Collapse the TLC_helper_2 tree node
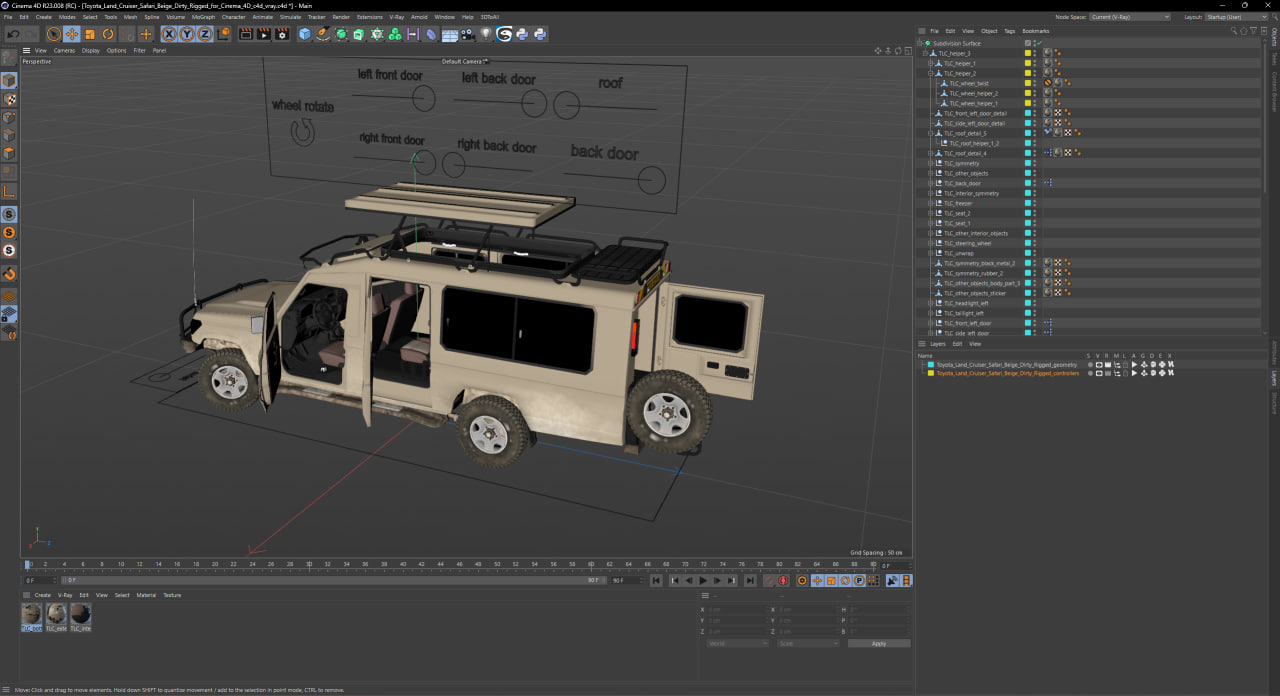1280x696 pixels. pyautogui.click(x=930, y=73)
